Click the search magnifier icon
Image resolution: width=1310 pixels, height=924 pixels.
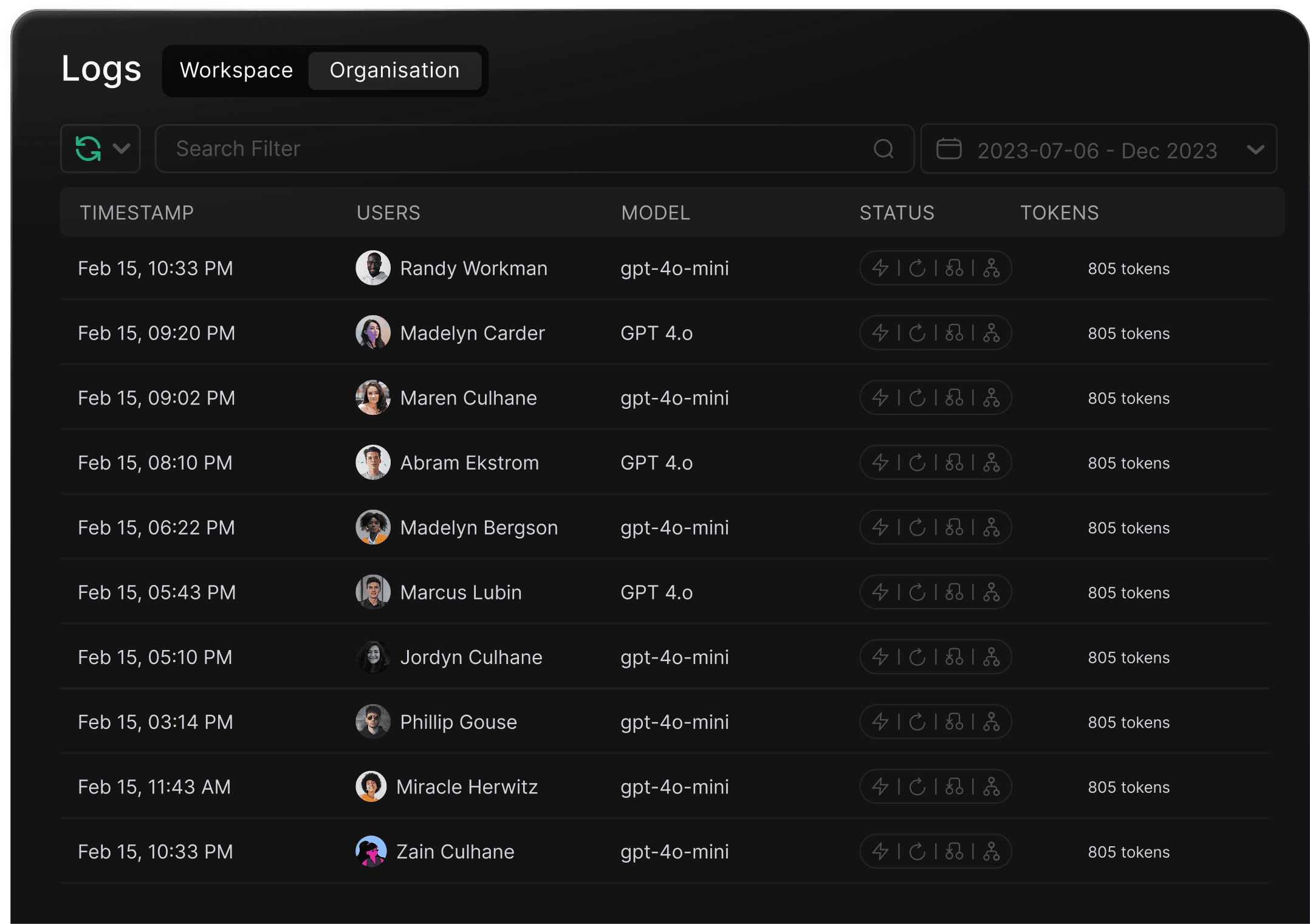click(x=883, y=149)
